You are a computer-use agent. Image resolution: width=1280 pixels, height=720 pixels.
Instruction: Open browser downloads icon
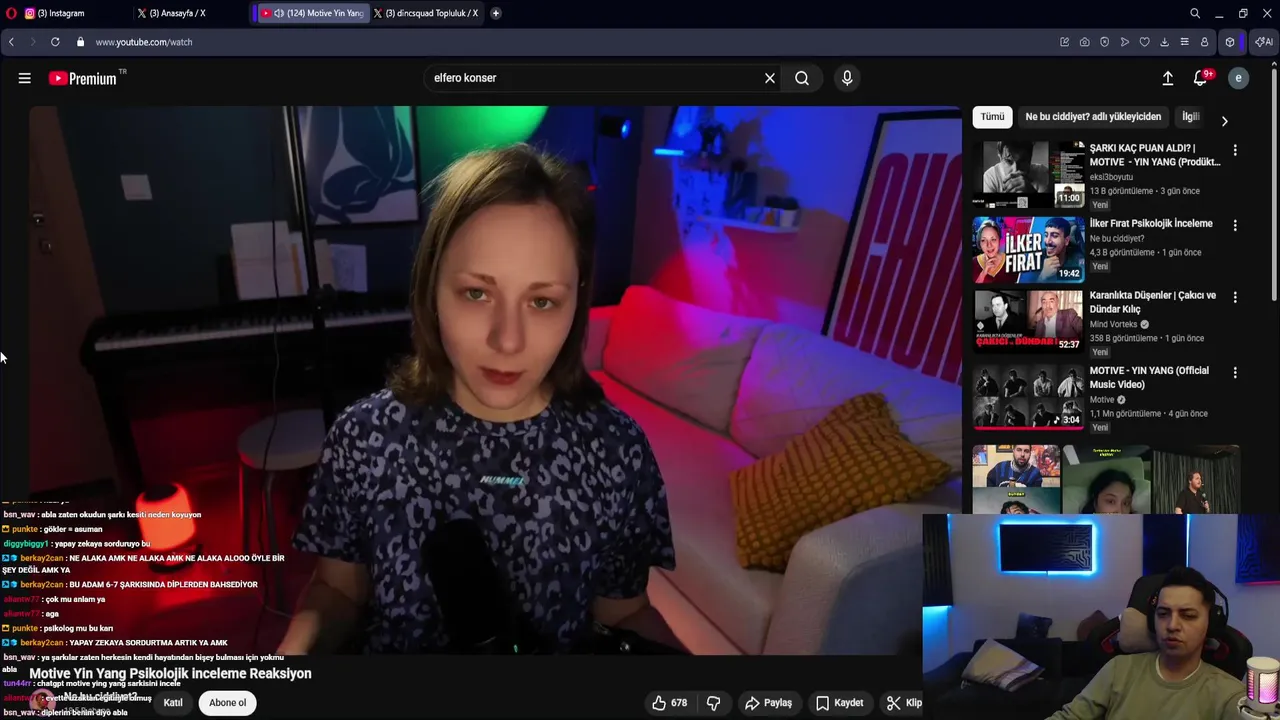click(1165, 42)
